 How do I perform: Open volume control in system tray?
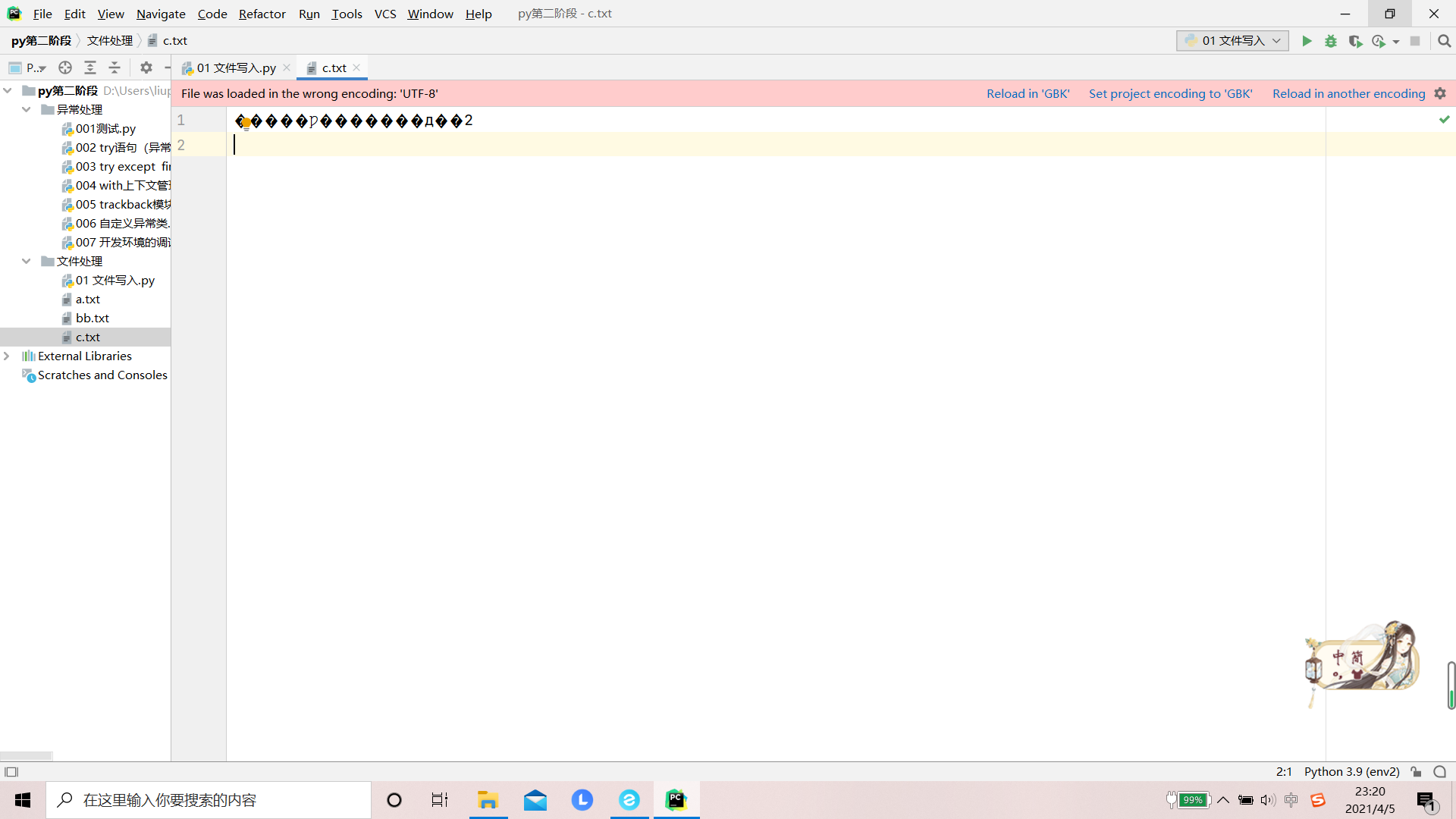[x=1268, y=800]
